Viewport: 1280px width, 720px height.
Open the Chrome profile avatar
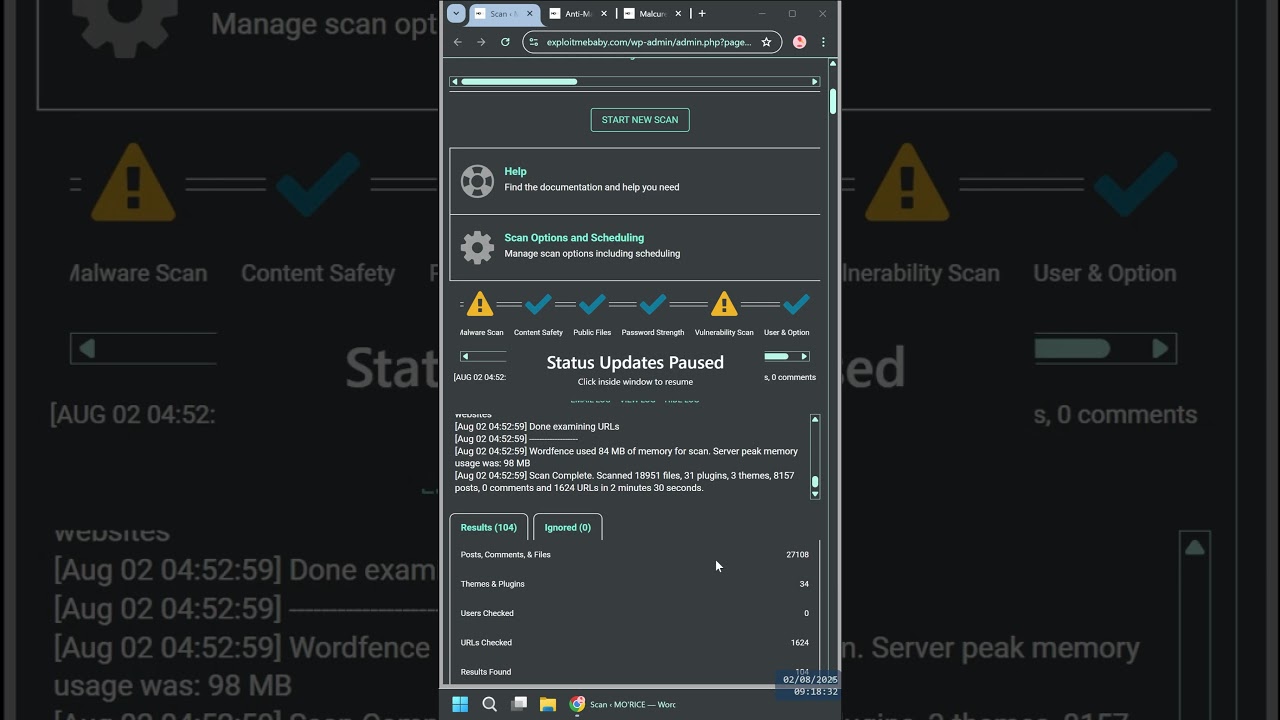pos(799,42)
